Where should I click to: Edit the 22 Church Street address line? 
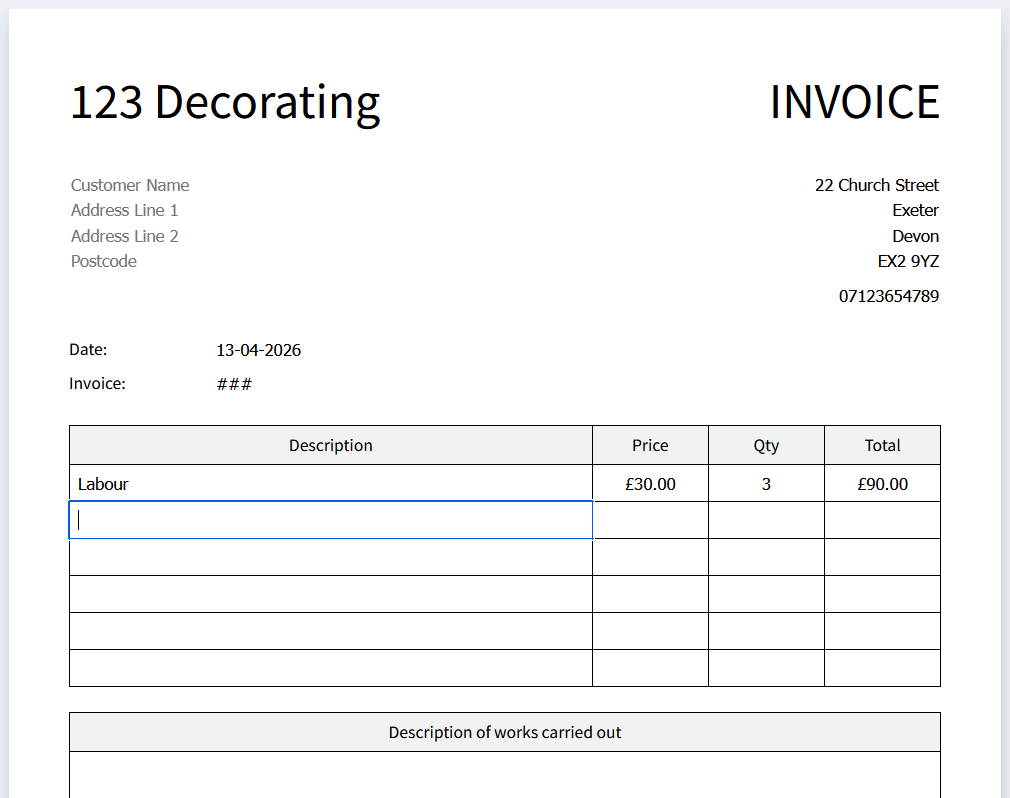pyautogui.click(x=877, y=185)
